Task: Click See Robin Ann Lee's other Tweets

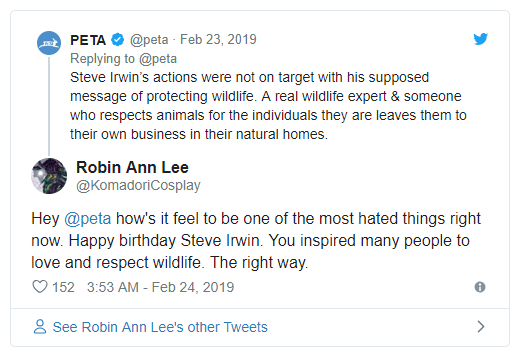Action: [160, 327]
